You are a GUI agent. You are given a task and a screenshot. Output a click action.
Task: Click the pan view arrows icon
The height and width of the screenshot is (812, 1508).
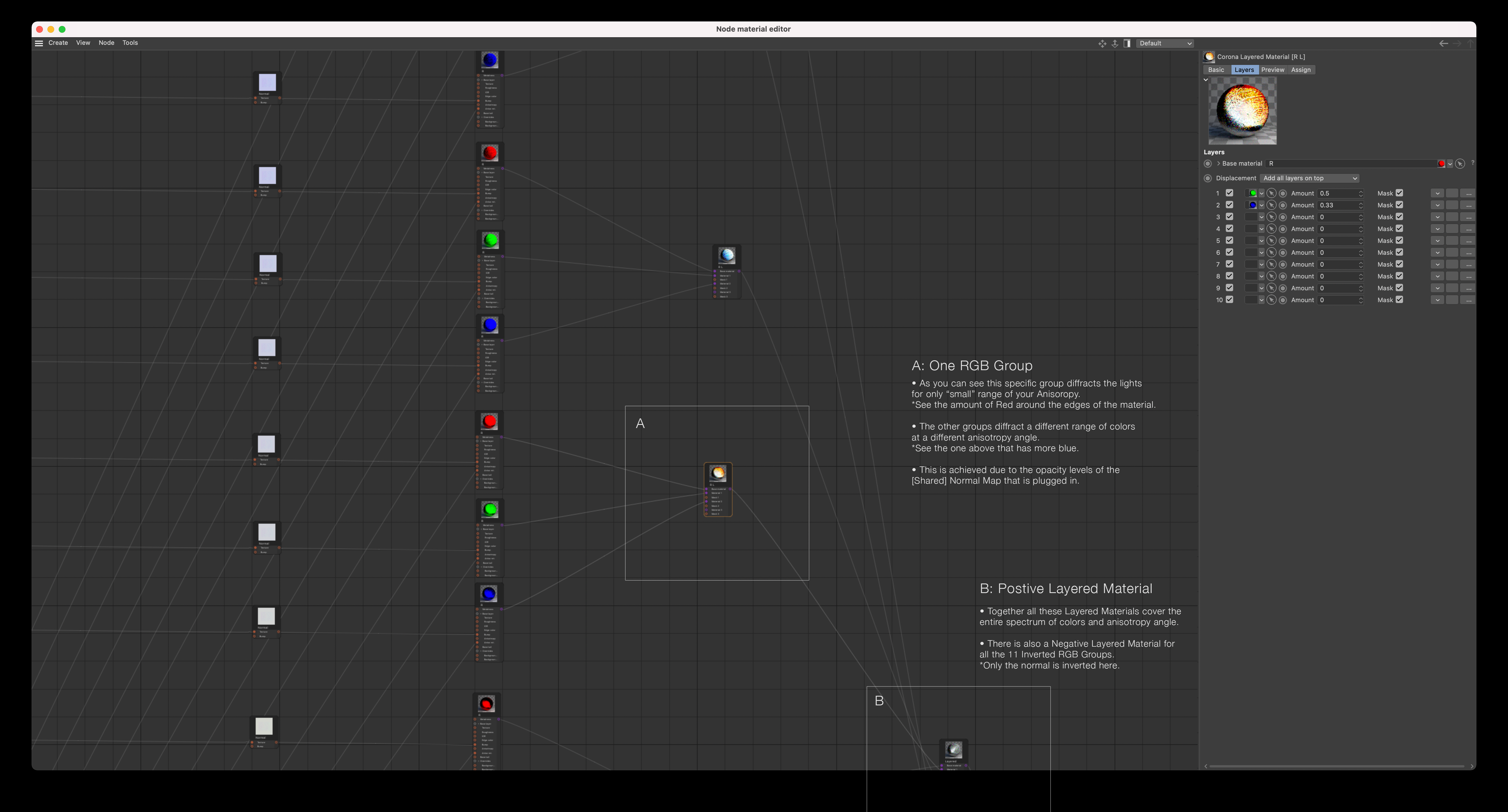(x=1102, y=43)
